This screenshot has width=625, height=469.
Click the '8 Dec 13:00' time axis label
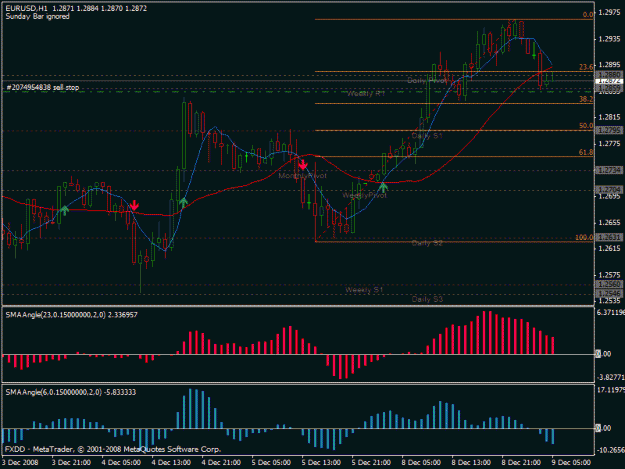472,463
